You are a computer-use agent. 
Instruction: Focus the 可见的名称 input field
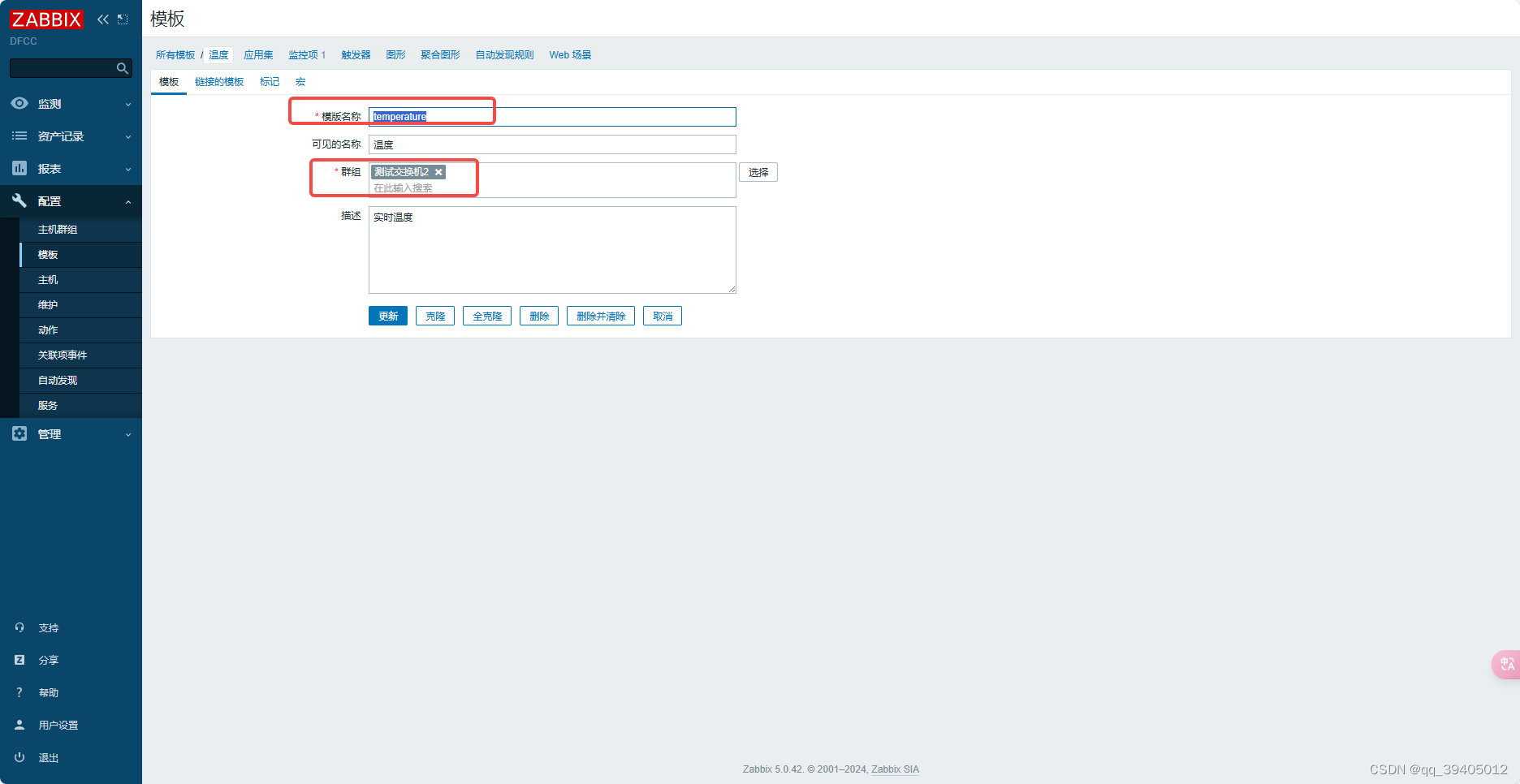click(552, 144)
